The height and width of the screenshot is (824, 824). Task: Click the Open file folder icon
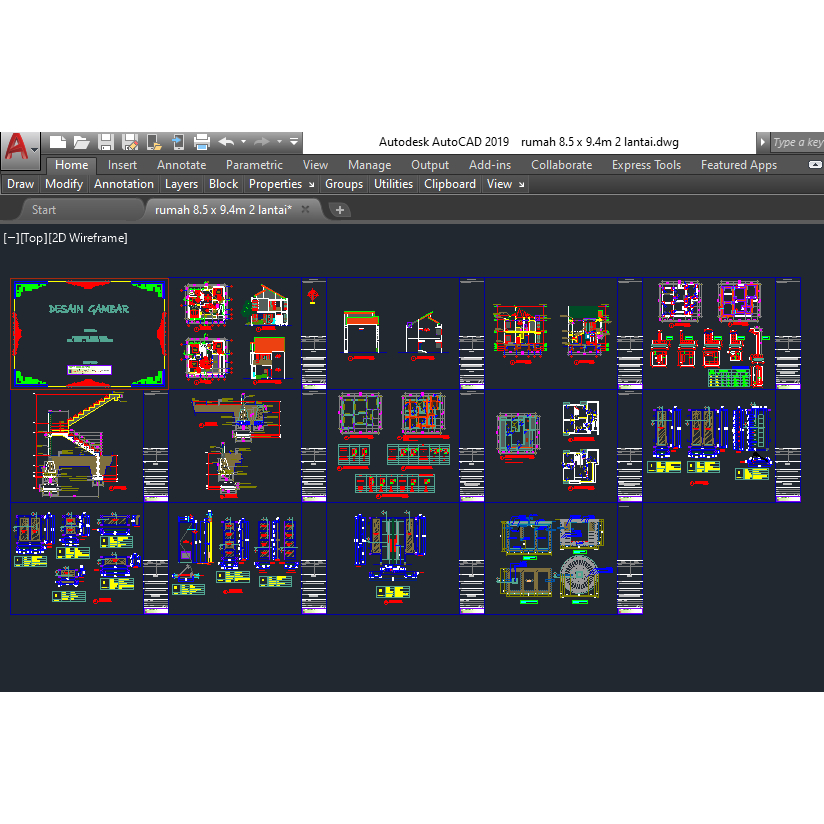tap(81, 142)
